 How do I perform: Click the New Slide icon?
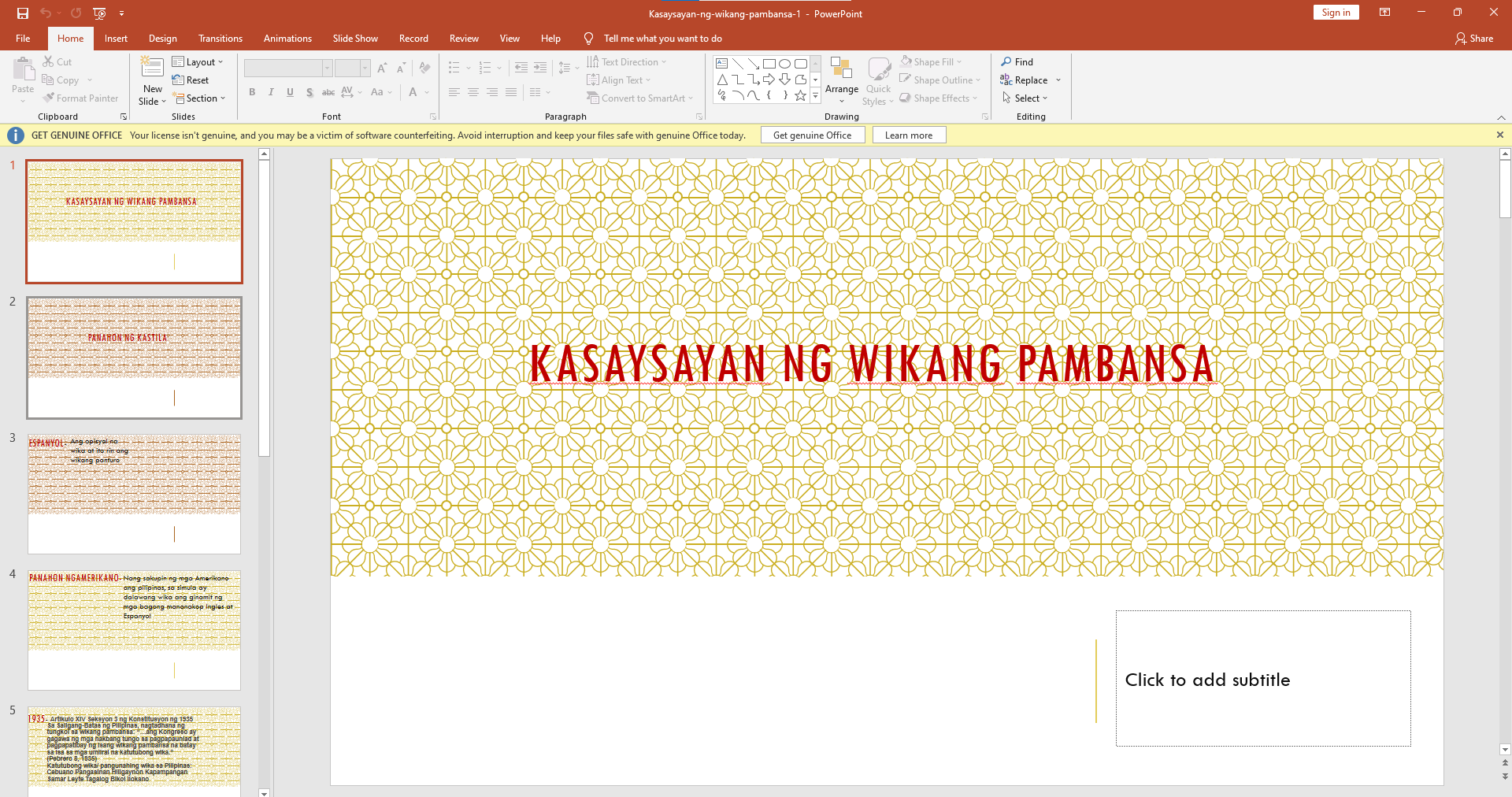click(x=152, y=68)
